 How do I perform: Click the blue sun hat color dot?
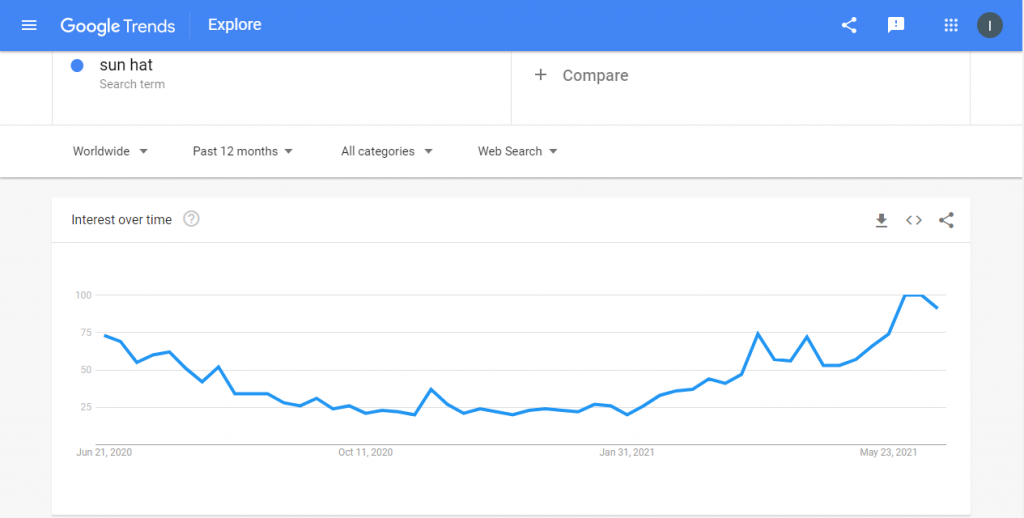click(x=77, y=65)
